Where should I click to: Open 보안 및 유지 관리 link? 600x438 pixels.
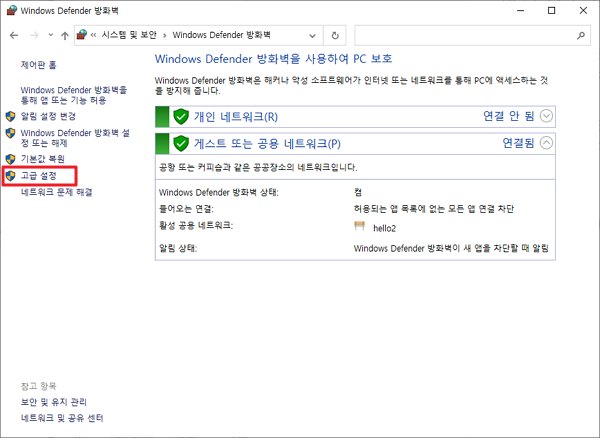[54, 402]
